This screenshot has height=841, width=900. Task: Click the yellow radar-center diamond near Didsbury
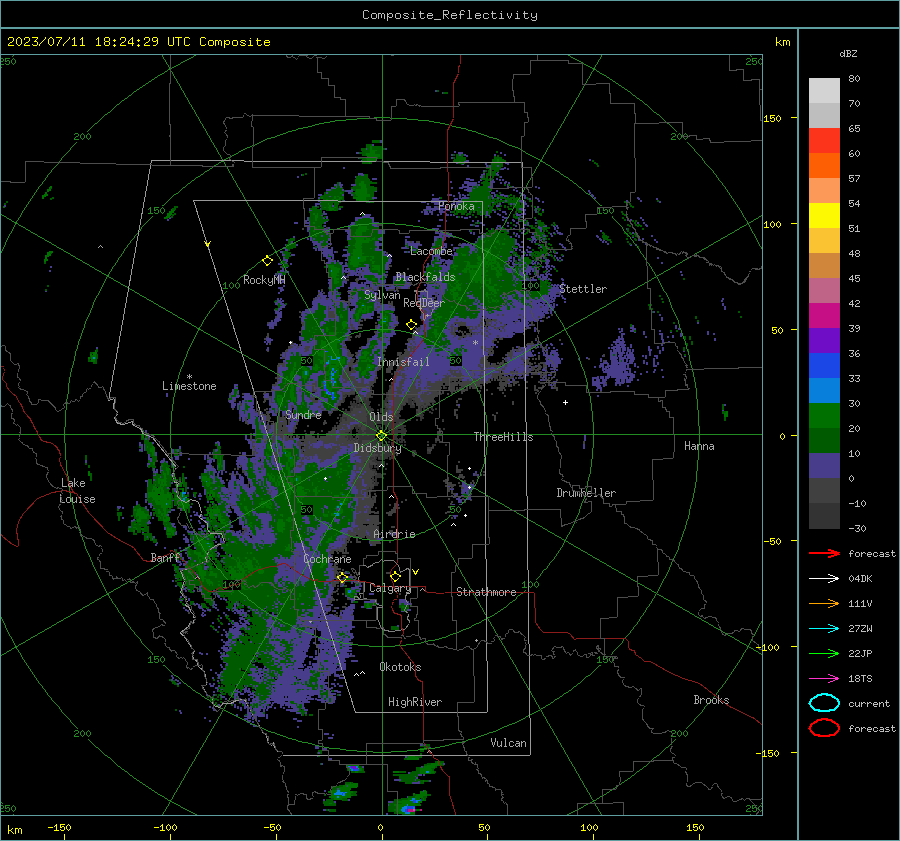click(x=381, y=436)
